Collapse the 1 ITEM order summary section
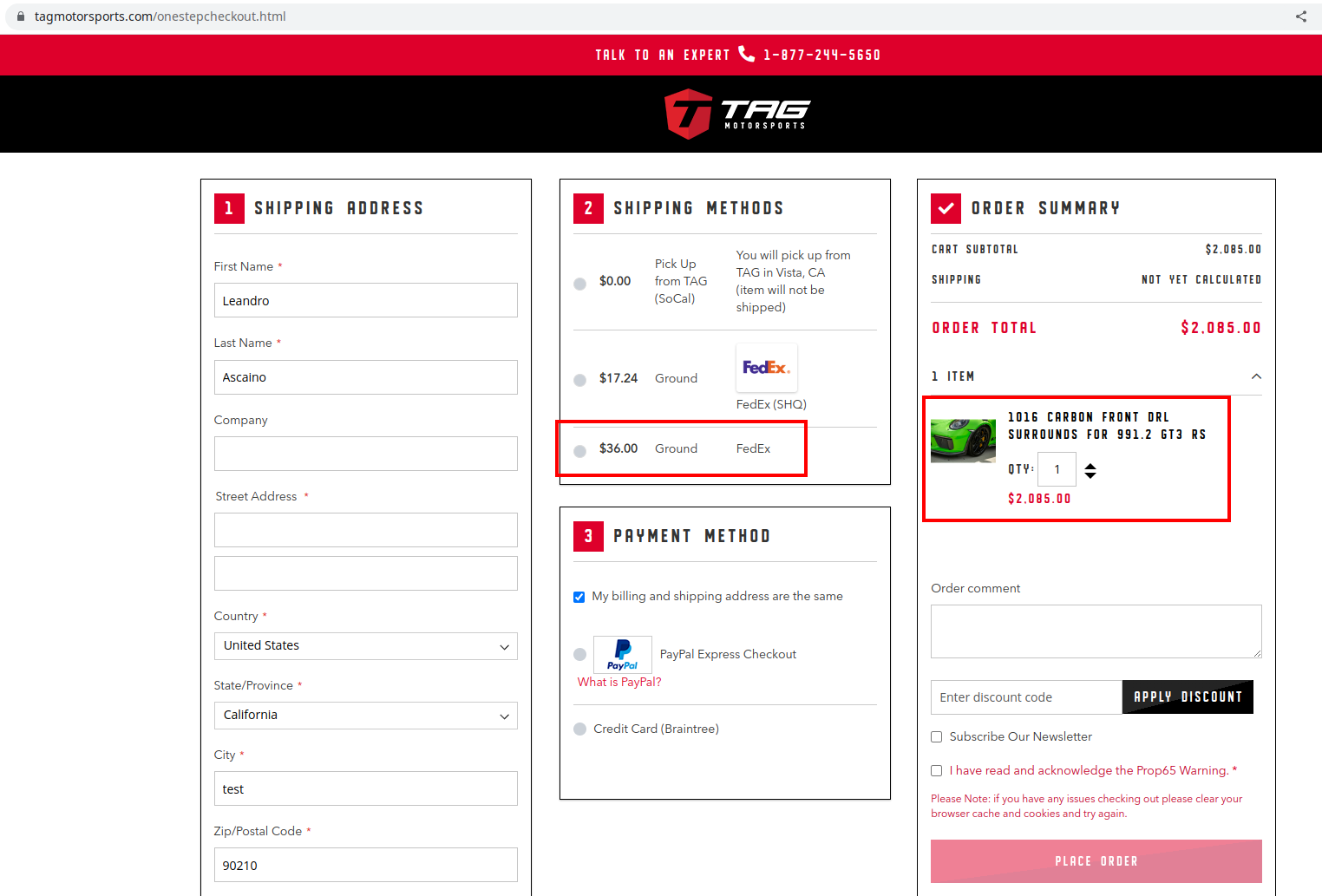1322x896 pixels. [x=1256, y=376]
